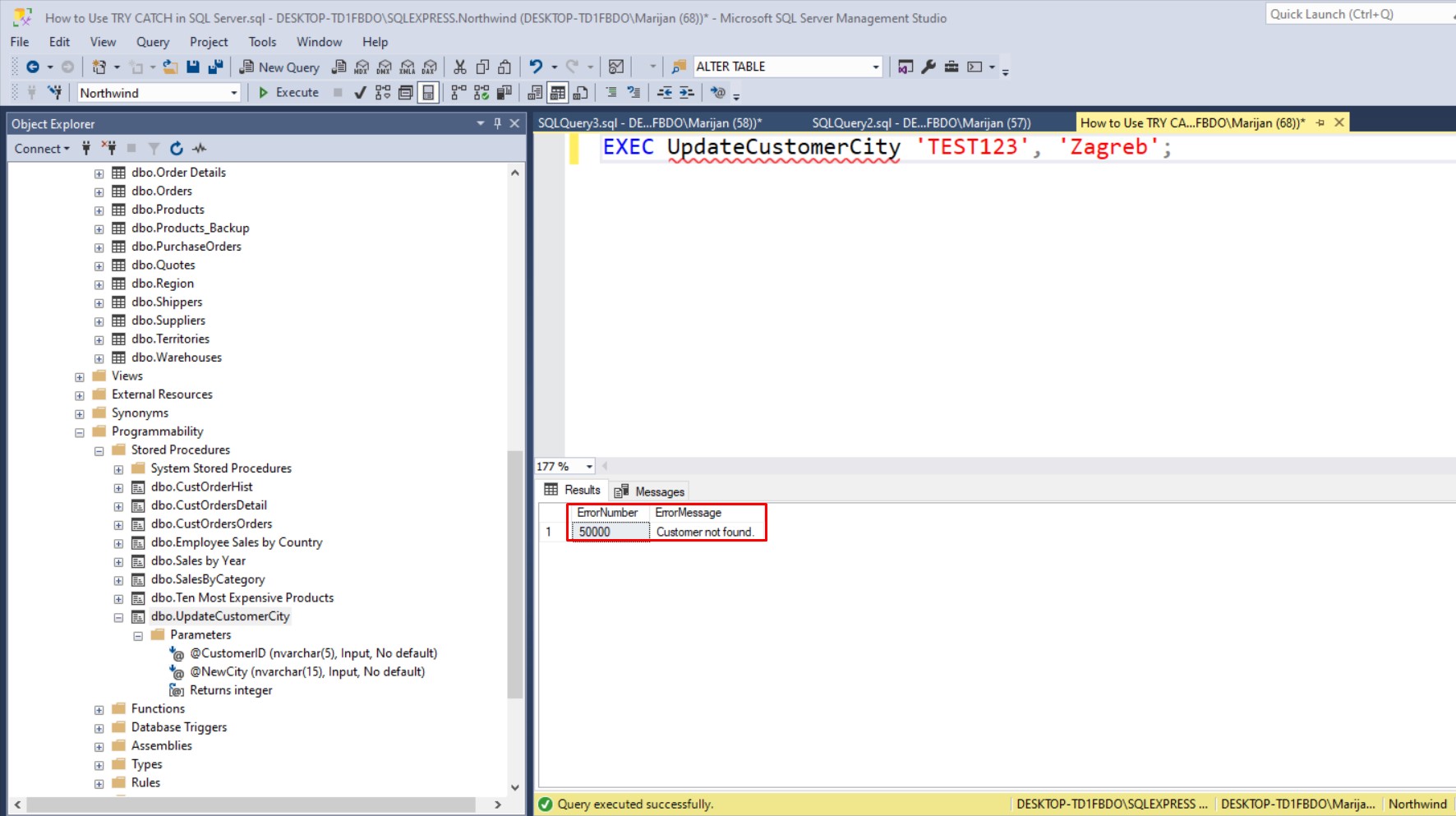This screenshot has height=816, width=1456.
Task: Click the Parse checkmark icon in the toolbar
Action: (360, 93)
